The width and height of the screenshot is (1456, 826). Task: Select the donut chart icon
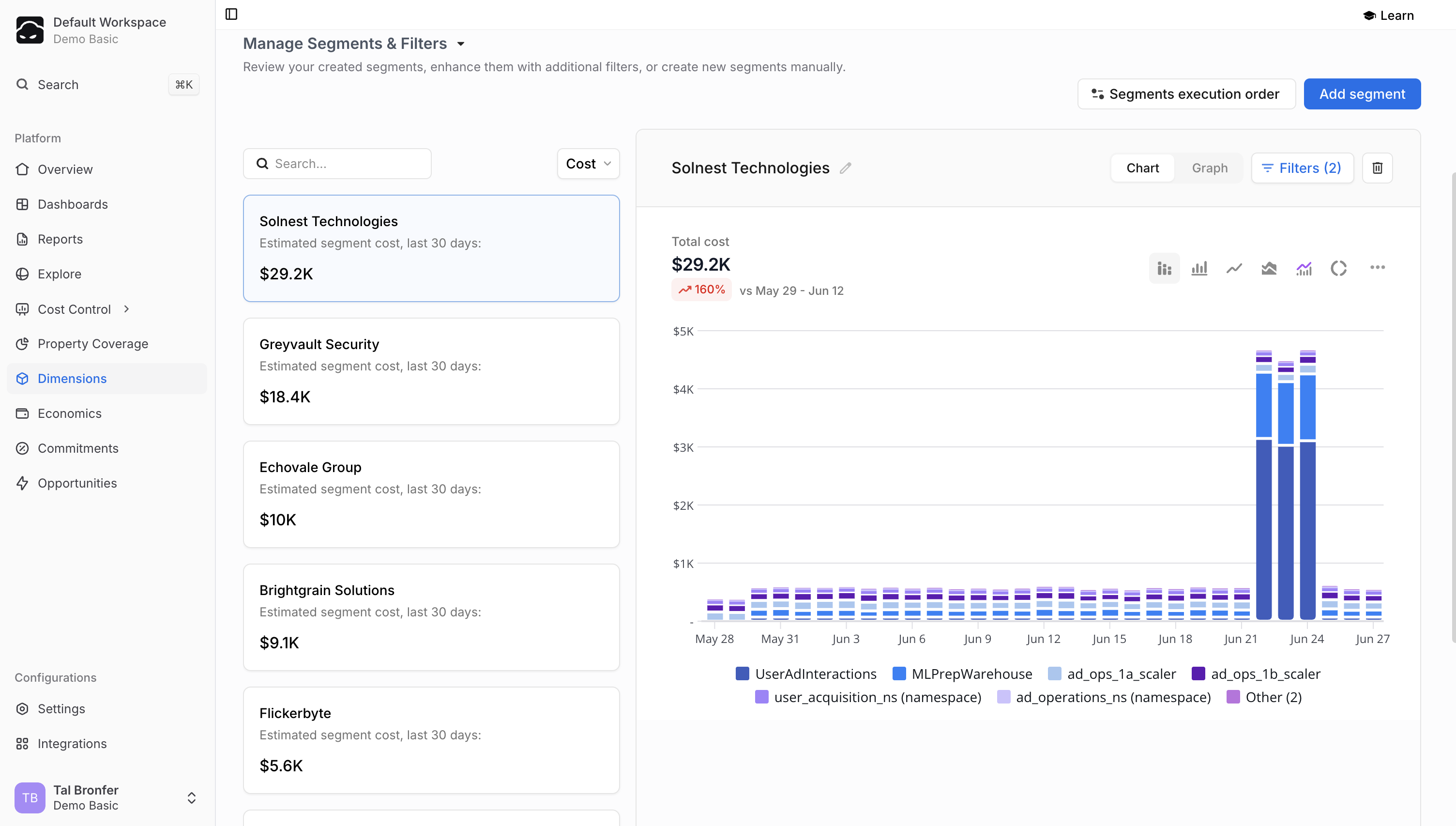click(x=1338, y=268)
